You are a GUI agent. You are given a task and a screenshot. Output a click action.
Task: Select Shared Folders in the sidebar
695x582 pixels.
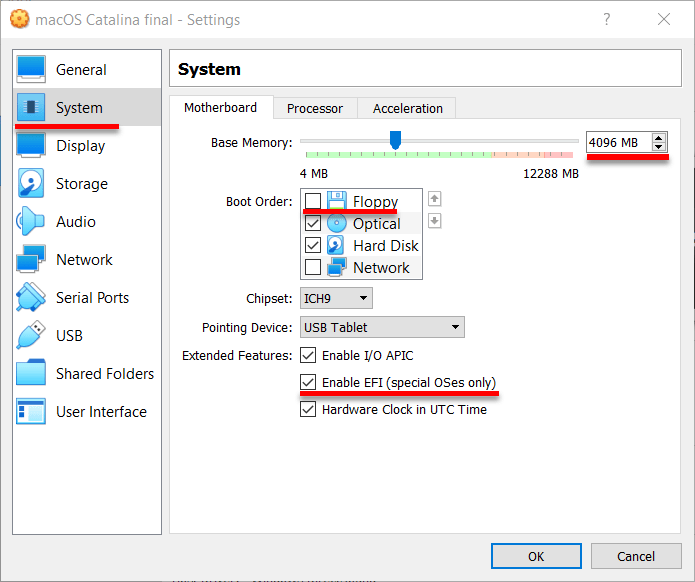point(87,373)
